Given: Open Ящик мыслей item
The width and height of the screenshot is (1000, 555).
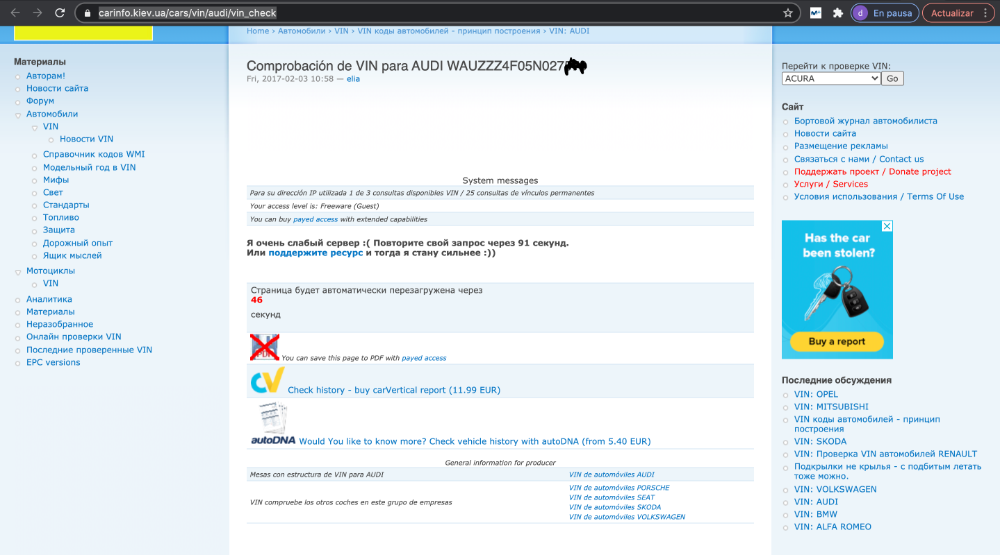Looking at the screenshot, I should point(72,256).
